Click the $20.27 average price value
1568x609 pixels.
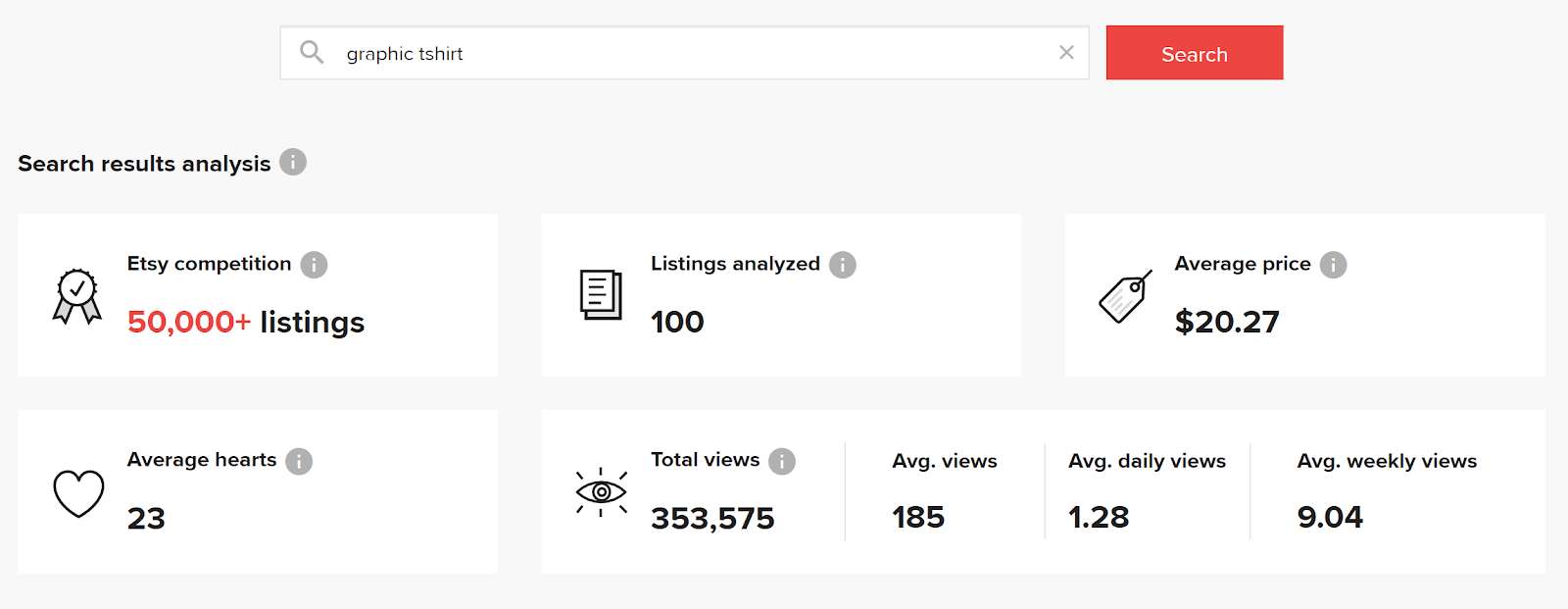pyautogui.click(x=1227, y=322)
